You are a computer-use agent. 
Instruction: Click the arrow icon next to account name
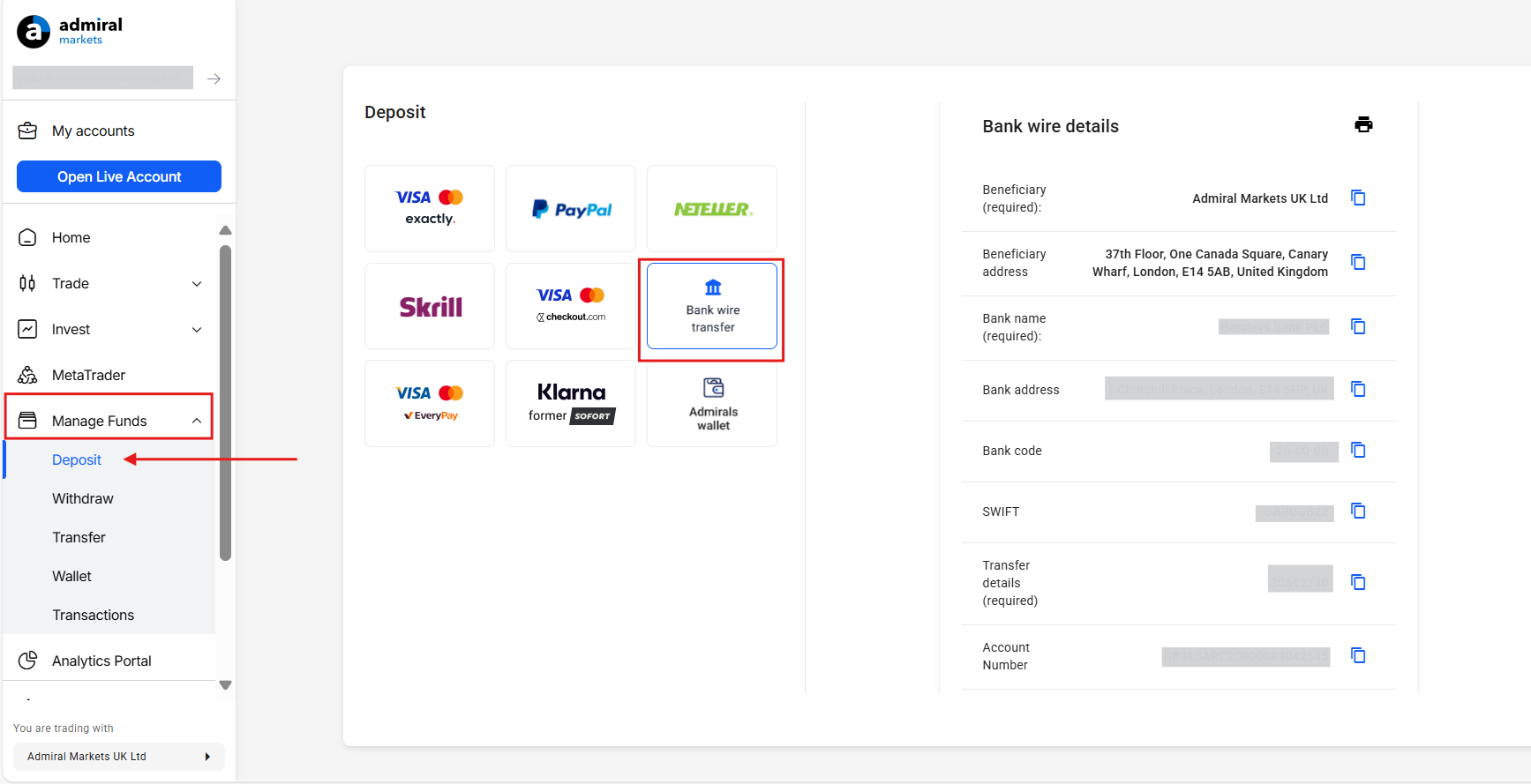214,78
